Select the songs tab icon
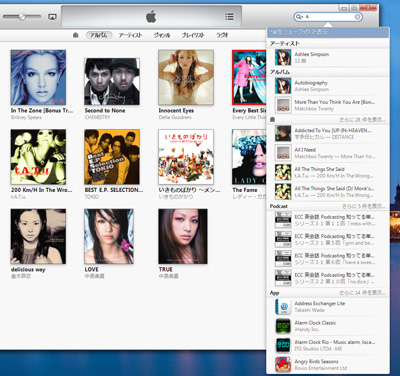The image size is (400, 376). click(76, 35)
